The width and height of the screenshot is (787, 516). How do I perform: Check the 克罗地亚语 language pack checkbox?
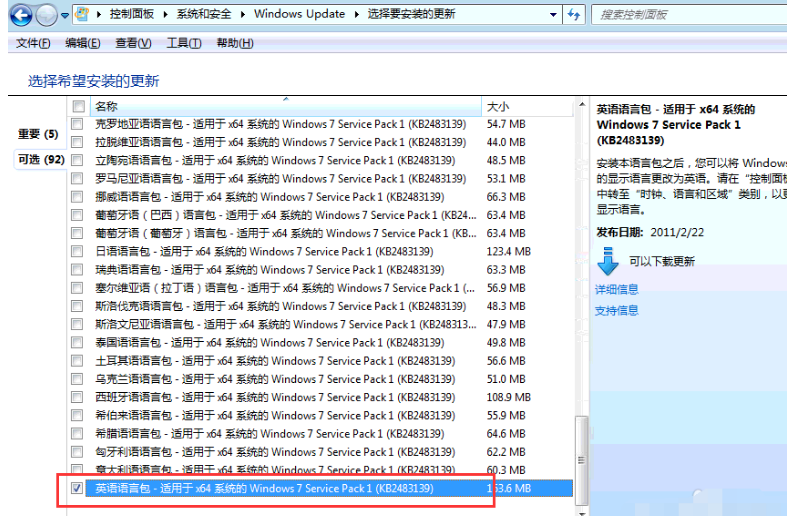77,124
